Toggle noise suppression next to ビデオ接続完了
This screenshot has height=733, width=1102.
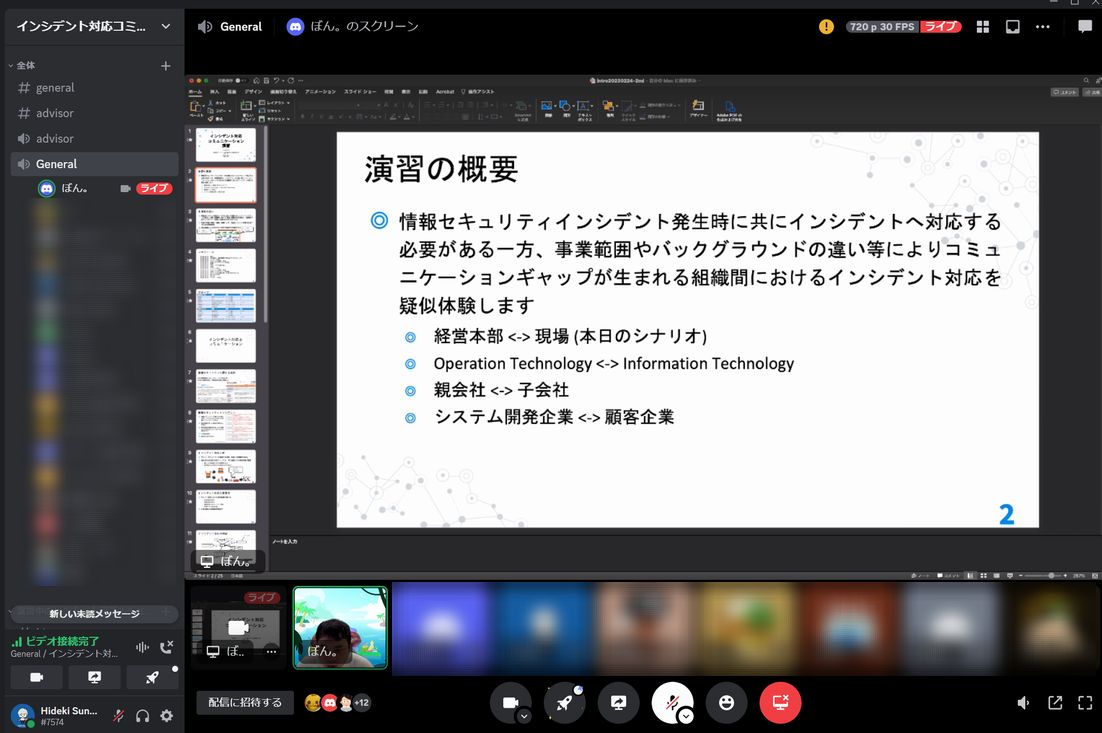pyautogui.click(x=141, y=647)
